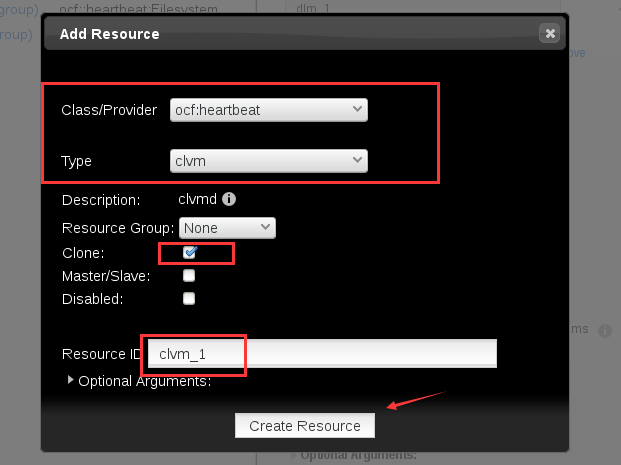Click the info icon beside clvmd description
This screenshot has height=465, width=621.
click(229, 199)
